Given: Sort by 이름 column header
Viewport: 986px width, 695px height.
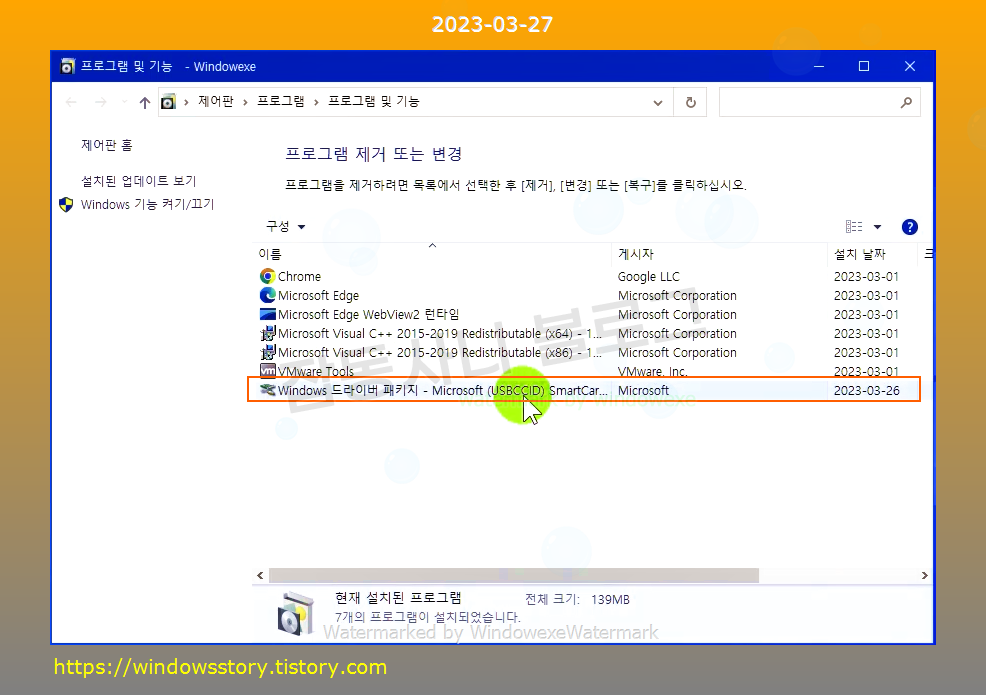Looking at the screenshot, I should [432, 254].
